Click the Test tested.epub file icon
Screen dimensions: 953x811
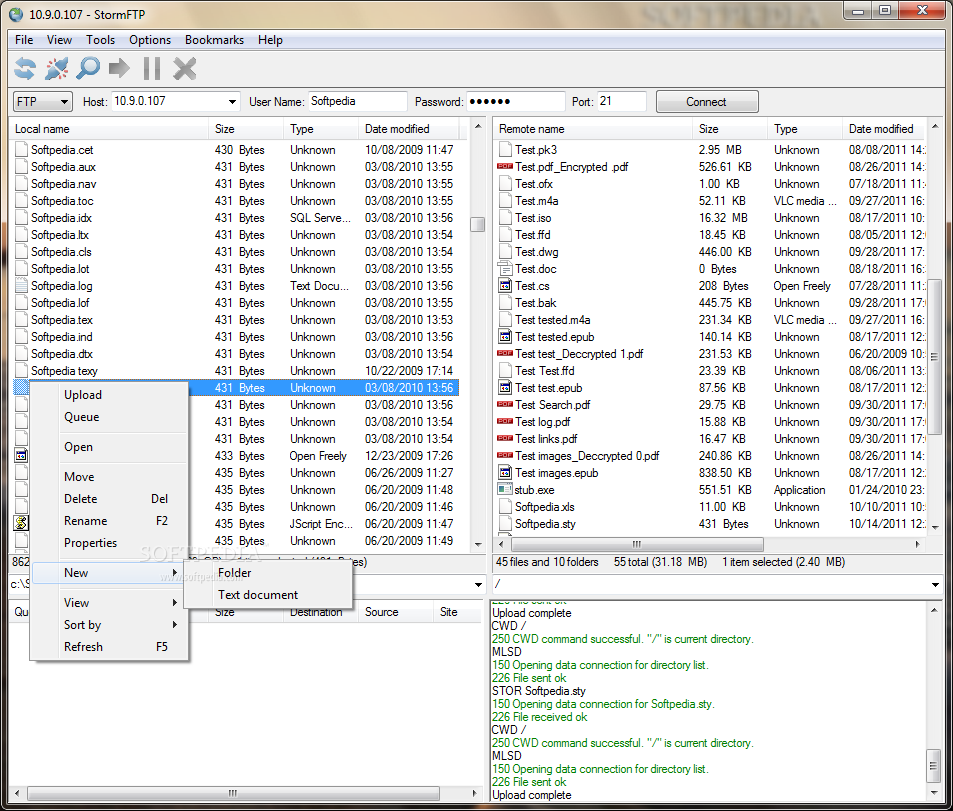[x=504, y=336]
